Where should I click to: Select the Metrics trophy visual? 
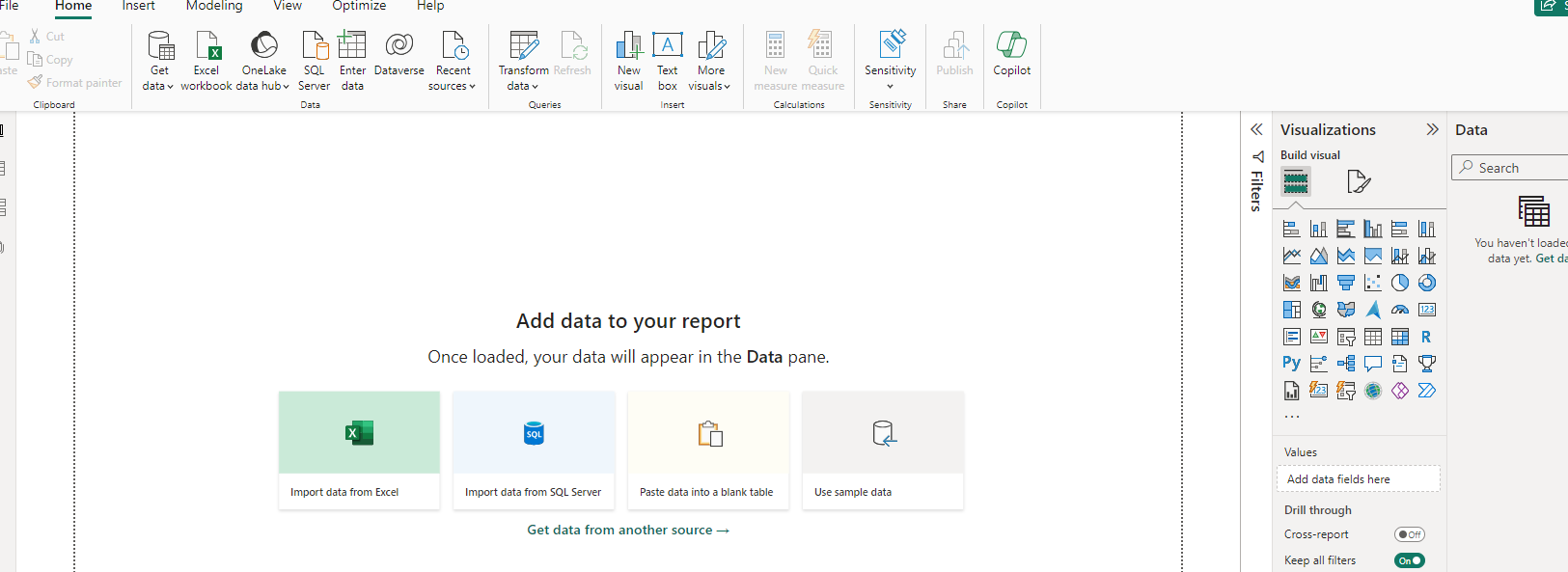[1426, 364]
